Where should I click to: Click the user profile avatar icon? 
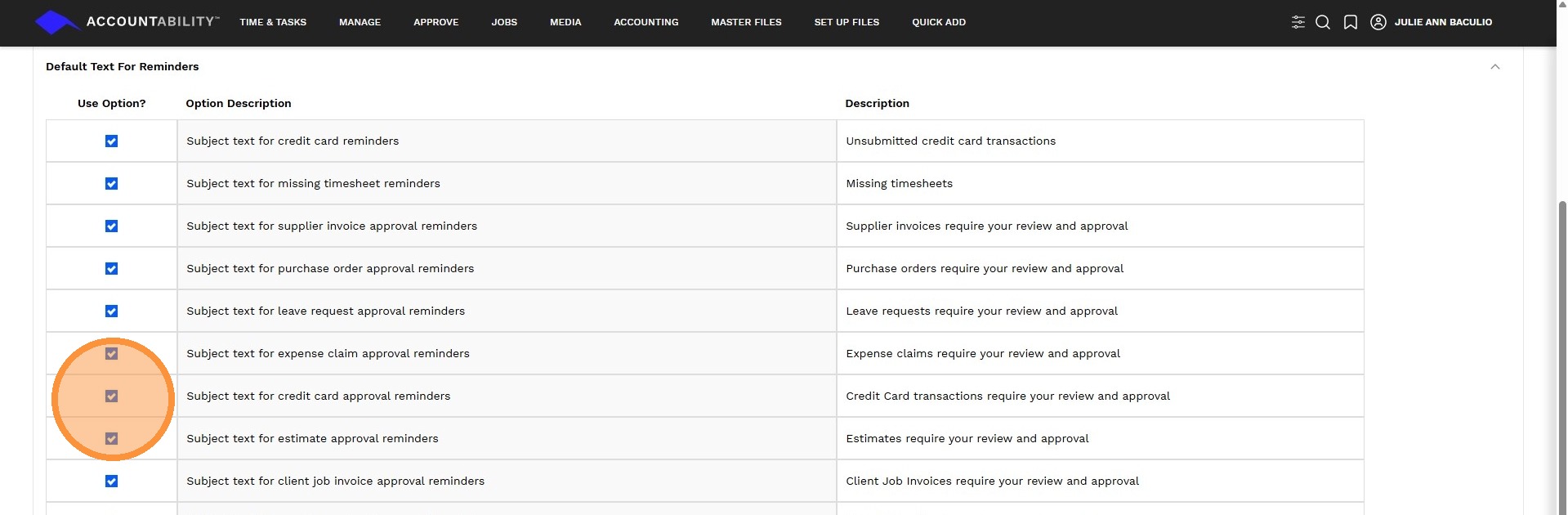(x=1378, y=22)
